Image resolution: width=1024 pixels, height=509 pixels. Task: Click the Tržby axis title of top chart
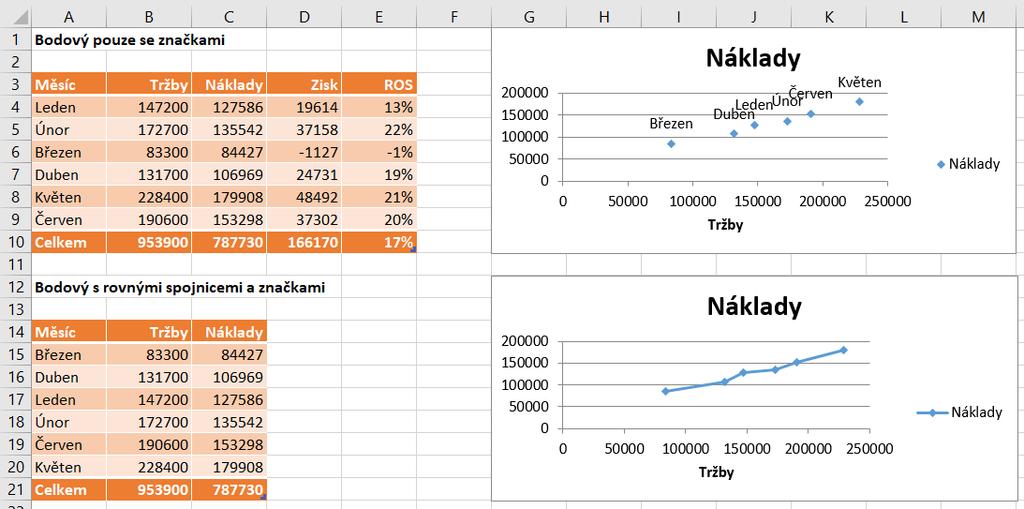tap(726, 225)
